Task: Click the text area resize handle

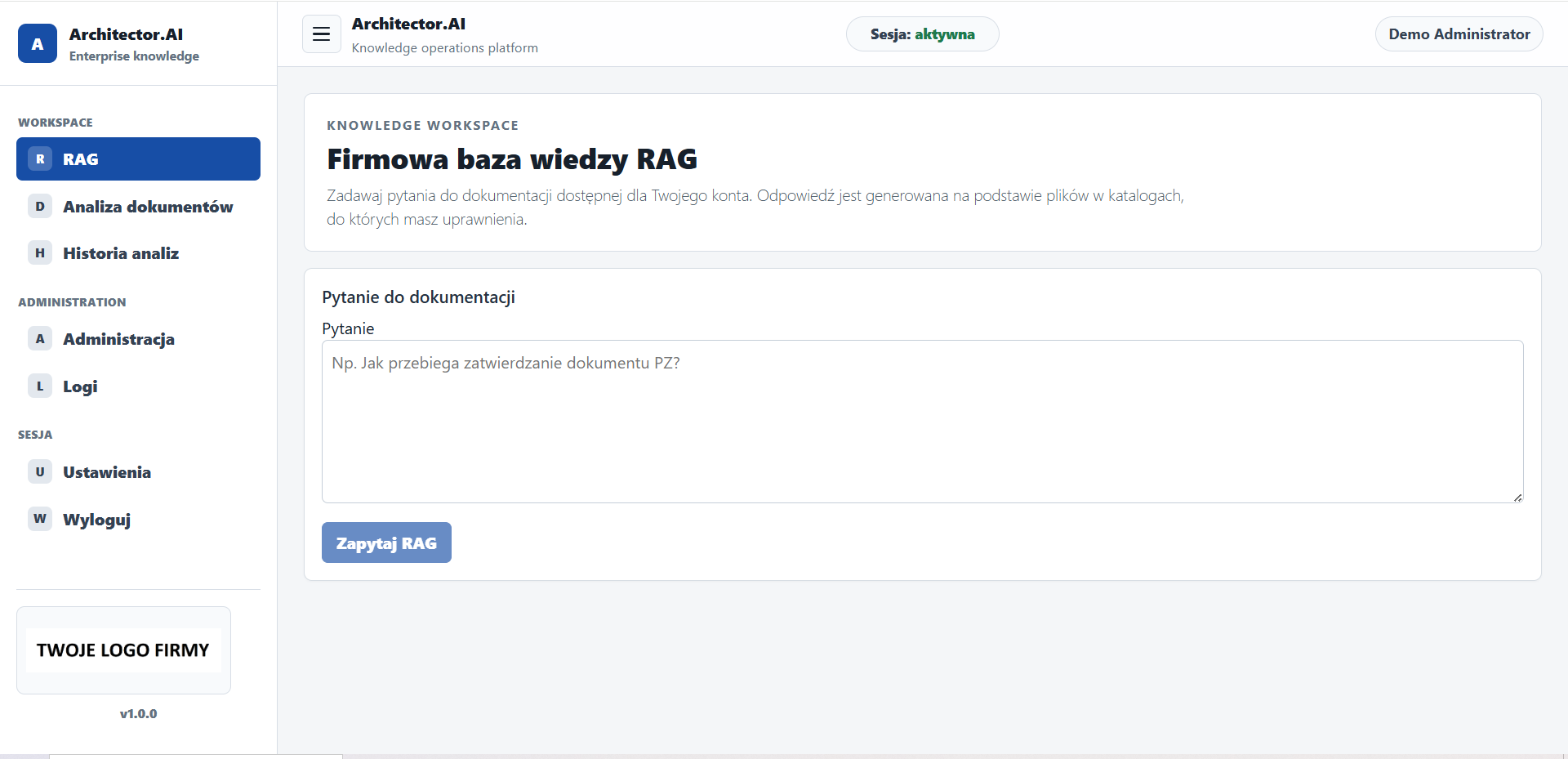Action: (1517, 497)
